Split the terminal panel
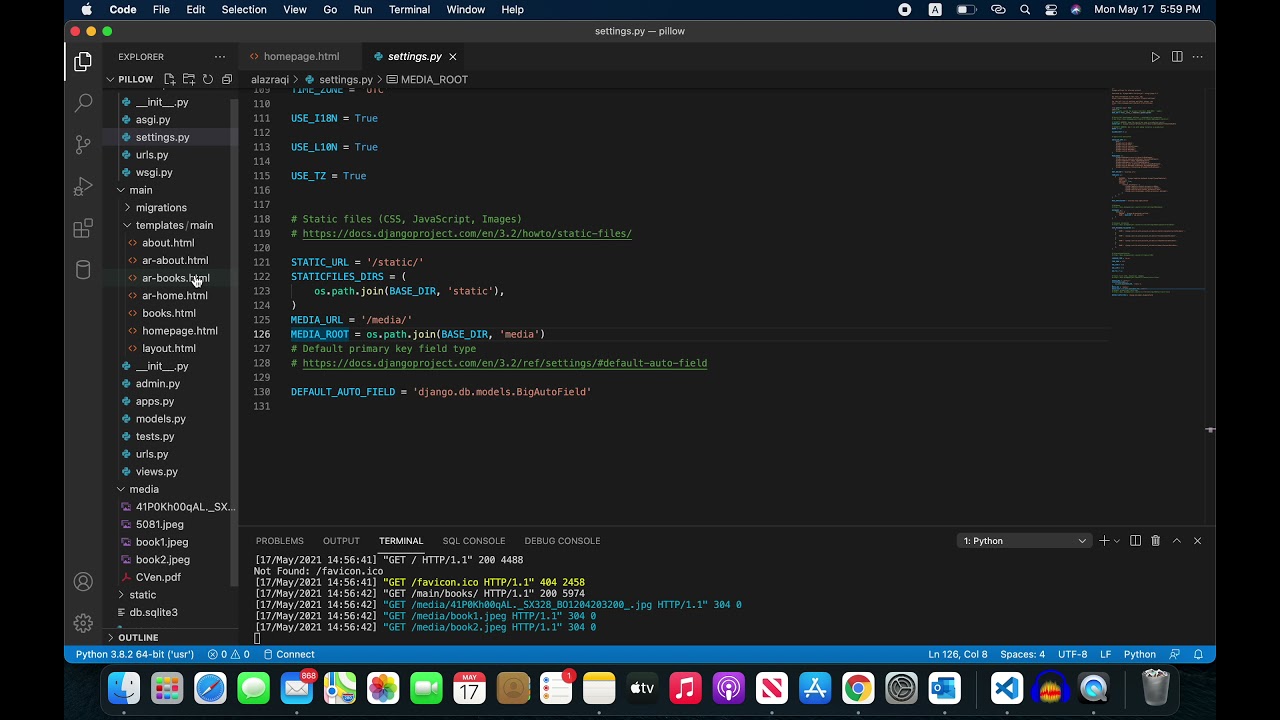The image size is (1280, 720). (1135, 541)
